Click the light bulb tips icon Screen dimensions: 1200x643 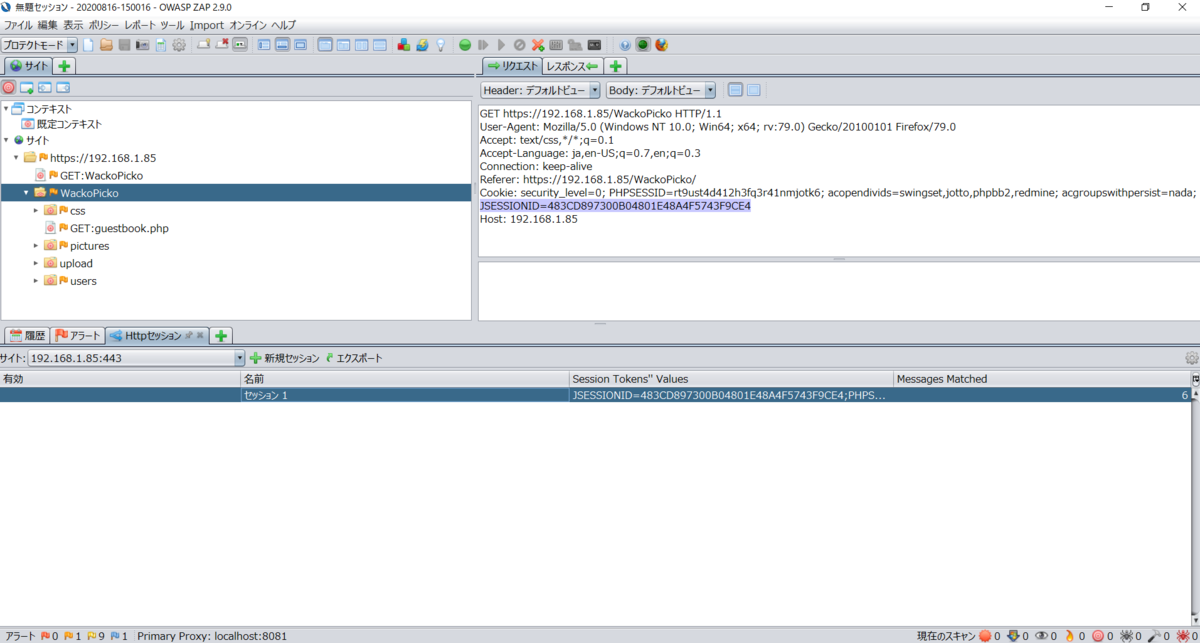point(440,45)
